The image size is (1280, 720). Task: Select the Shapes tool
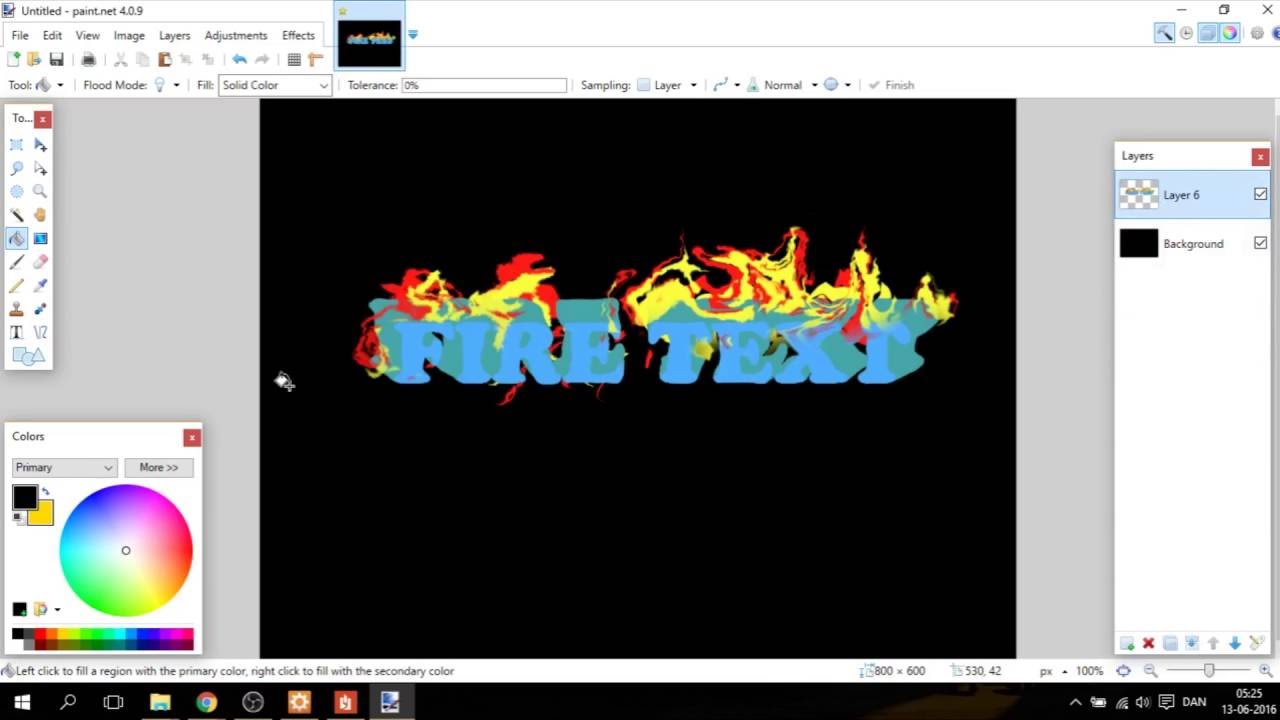(x=29, y=356)
